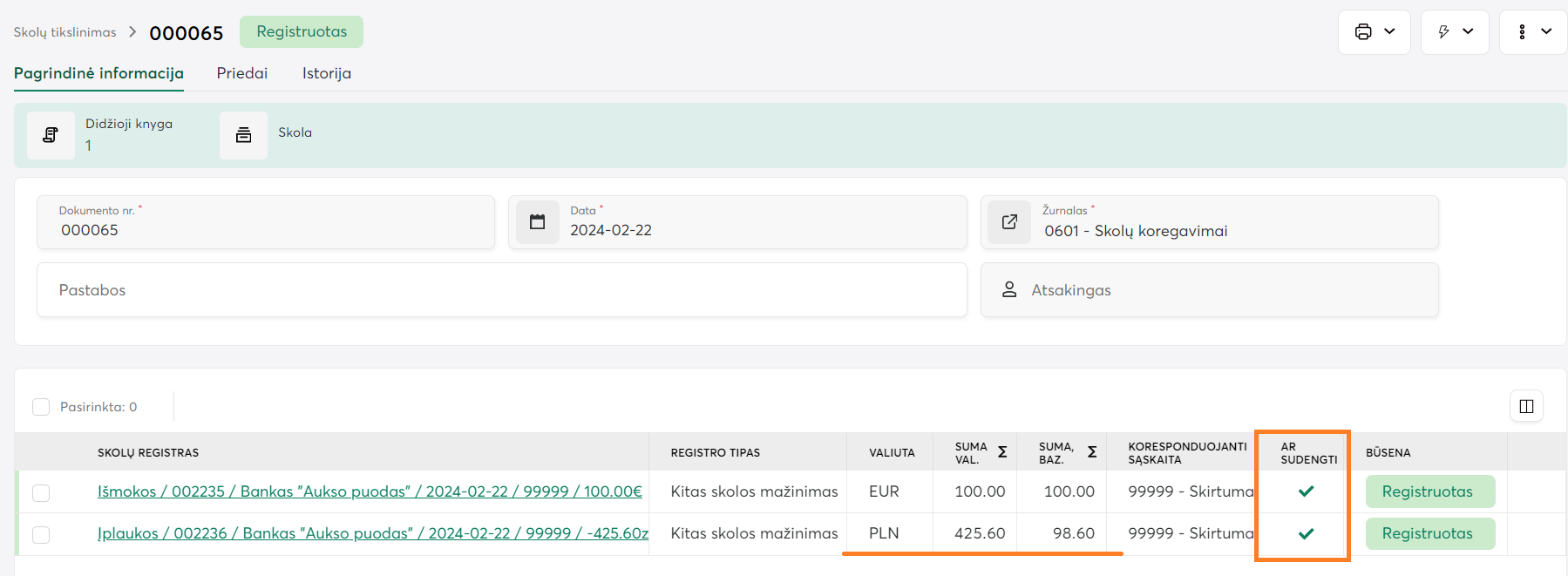
Task: Click the Registruotas status of PLN row
Action: click(x=1429, y=533)
